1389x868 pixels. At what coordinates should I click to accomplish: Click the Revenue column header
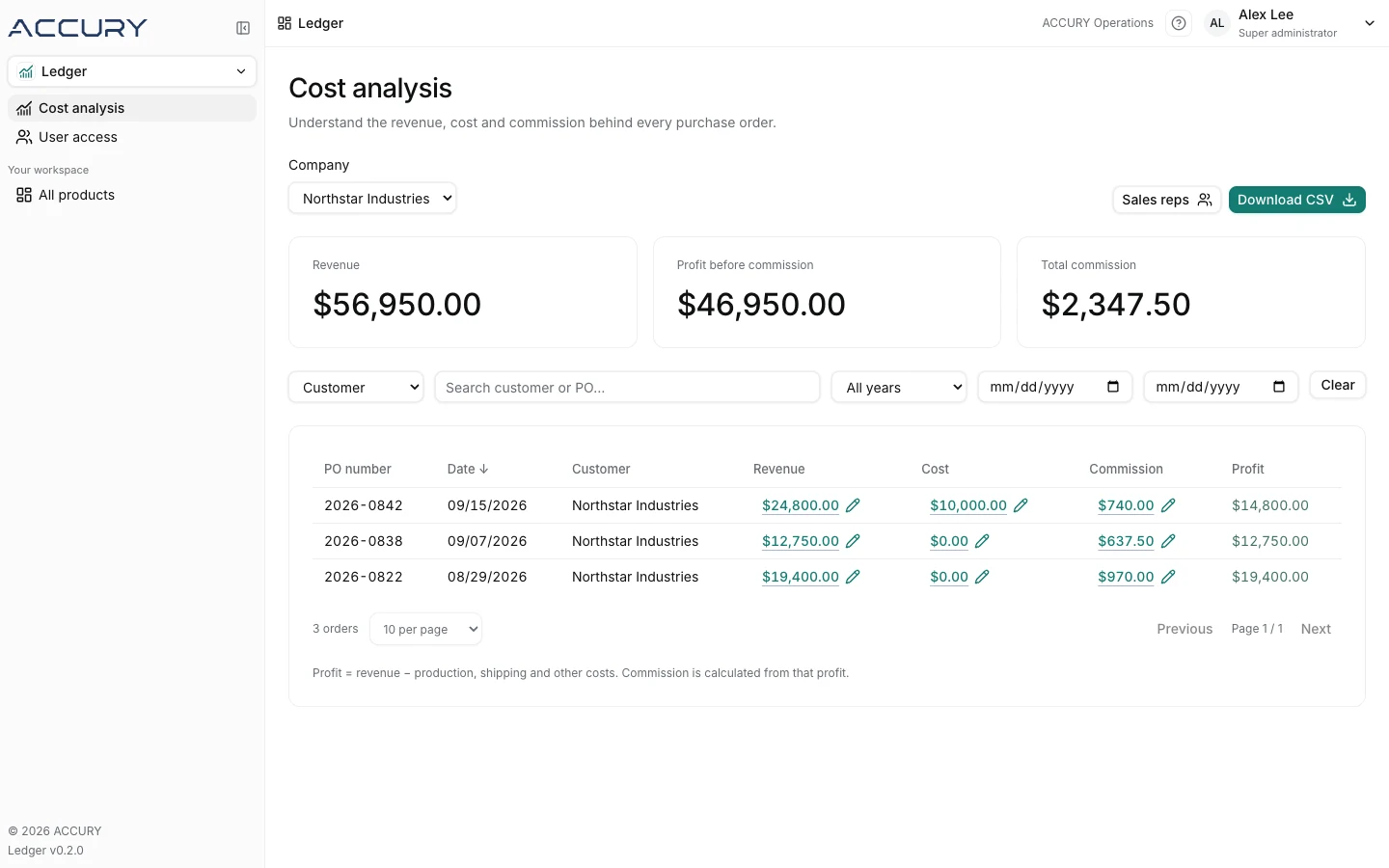tap(779, 469)
